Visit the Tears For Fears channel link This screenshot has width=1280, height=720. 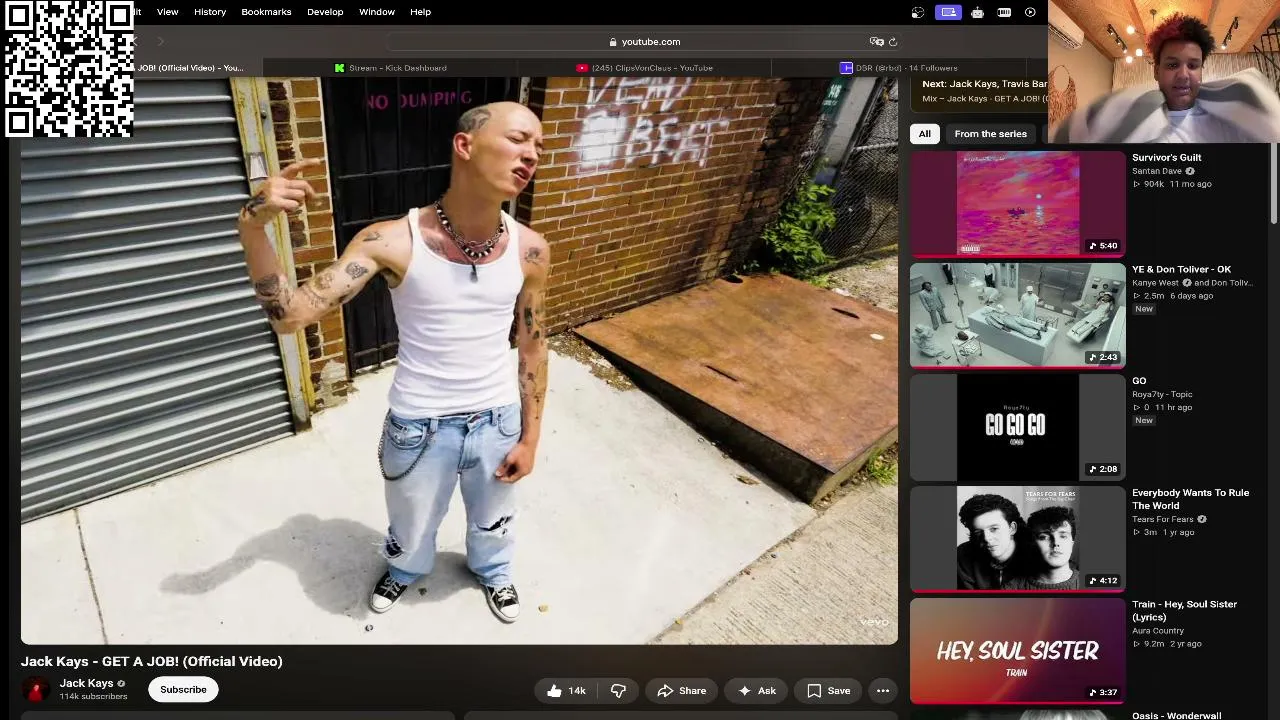pyautogui.click(x=1162, y=519)
